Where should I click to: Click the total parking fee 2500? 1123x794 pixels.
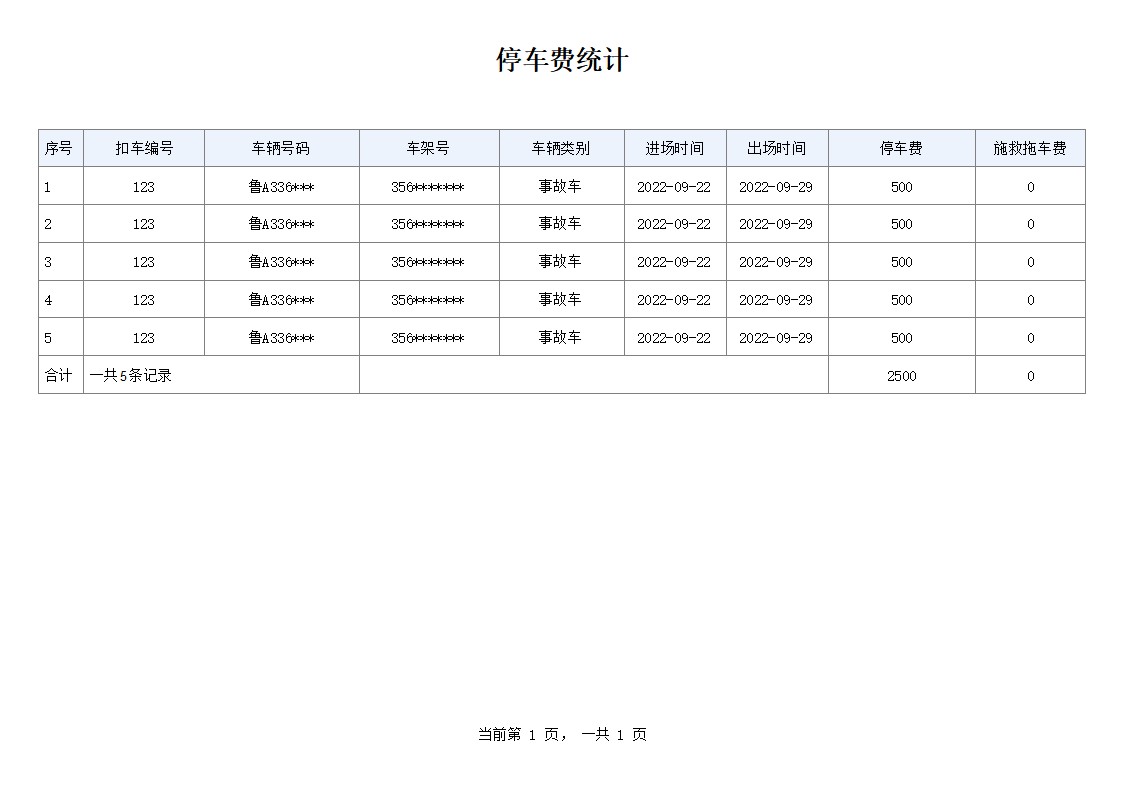(x=902, y=377)
